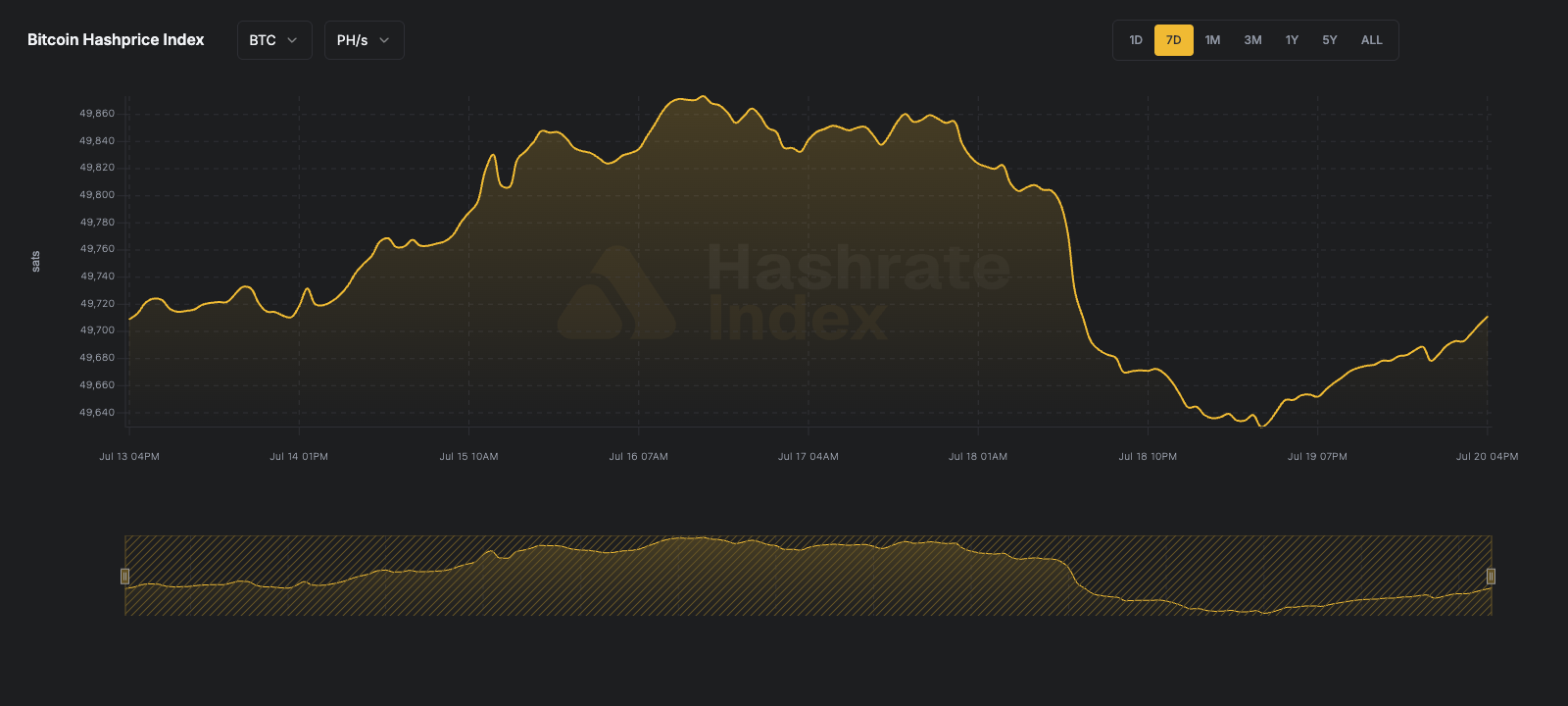Screen dimensions: 1568x706
Task: Show ALL time range data
Action: point(1372,40)
